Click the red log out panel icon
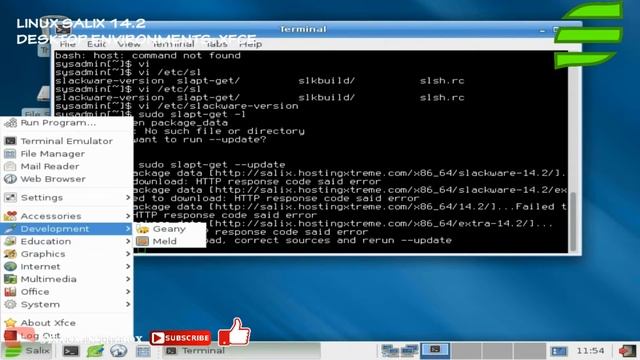 click(627, 351)
